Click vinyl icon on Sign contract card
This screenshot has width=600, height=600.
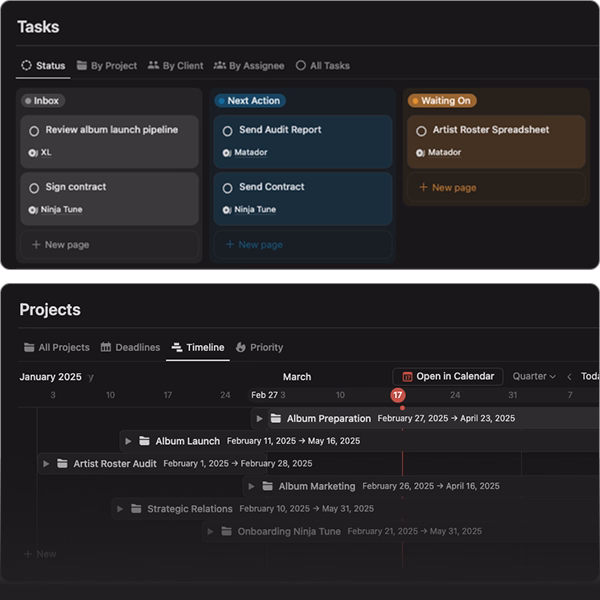pyautogui.click(x=33, y=210)
